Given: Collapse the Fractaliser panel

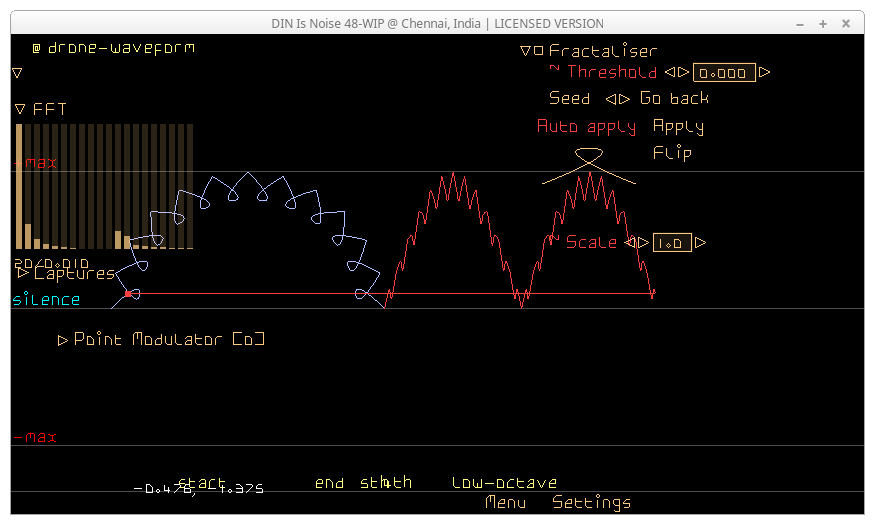Looking at the screenshot, I should coord(525,51).
